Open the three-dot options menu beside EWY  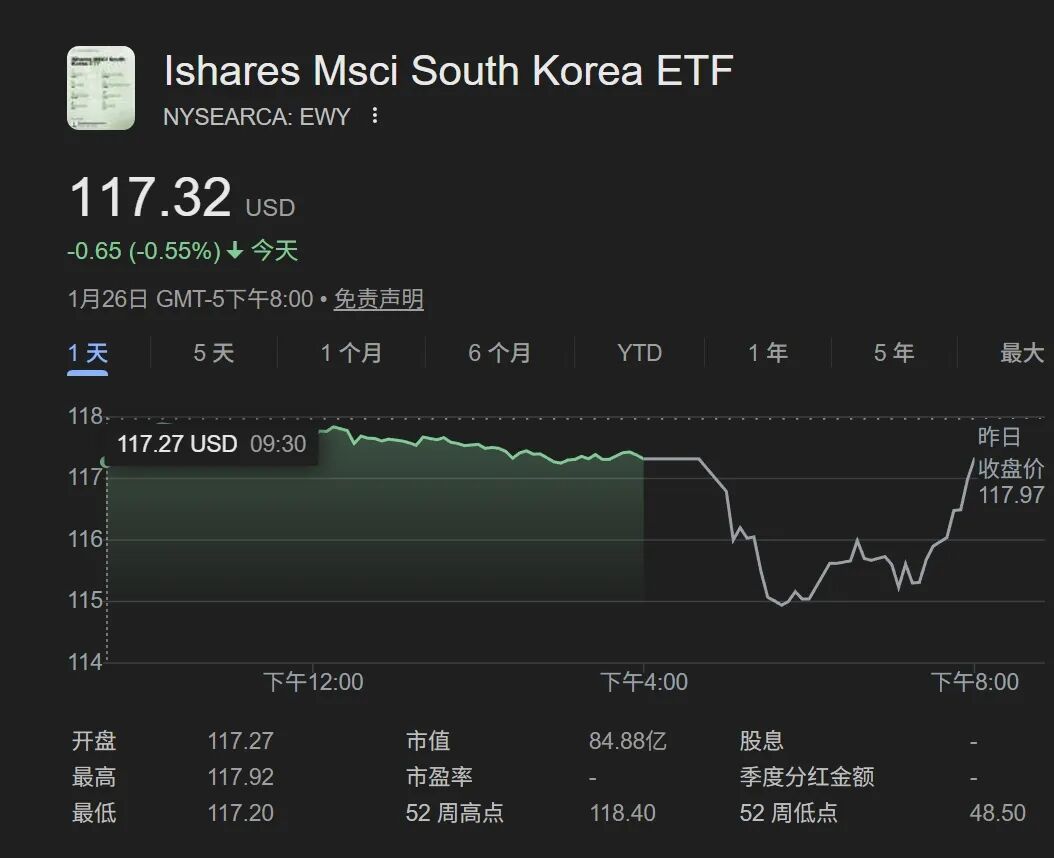[x=374, y=116]
